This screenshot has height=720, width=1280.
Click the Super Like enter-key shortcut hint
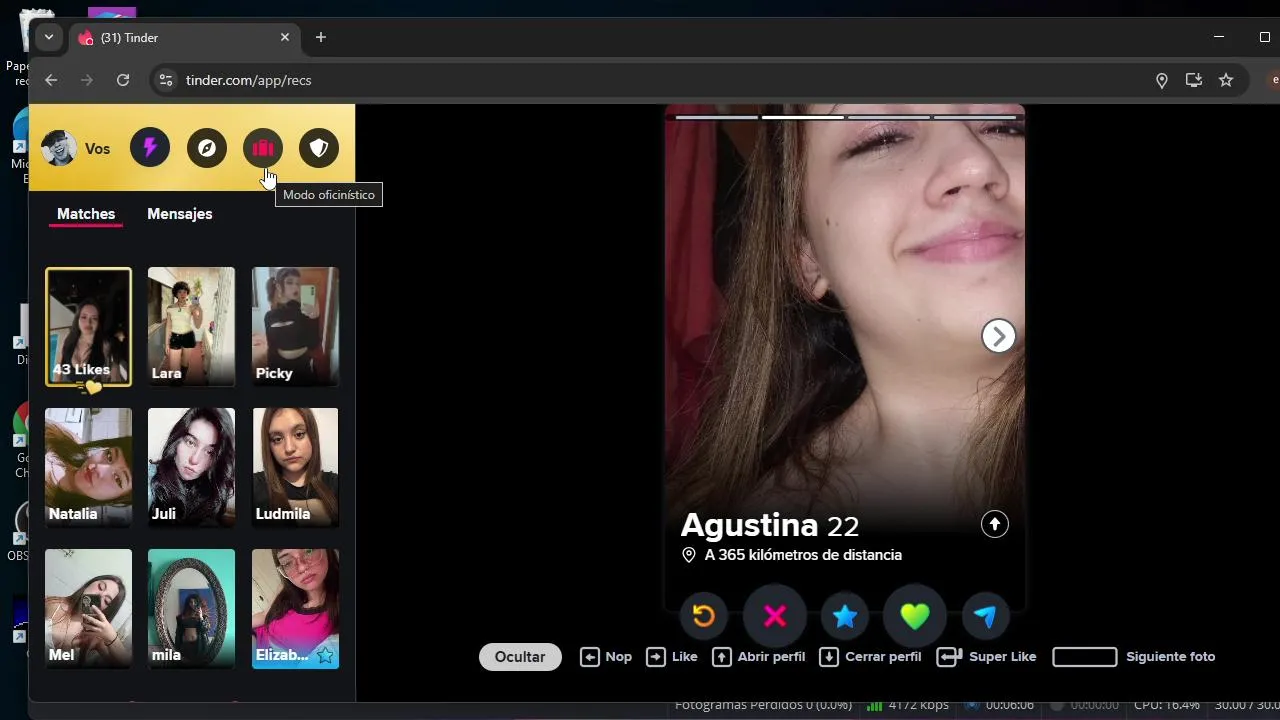coord(986,657)
